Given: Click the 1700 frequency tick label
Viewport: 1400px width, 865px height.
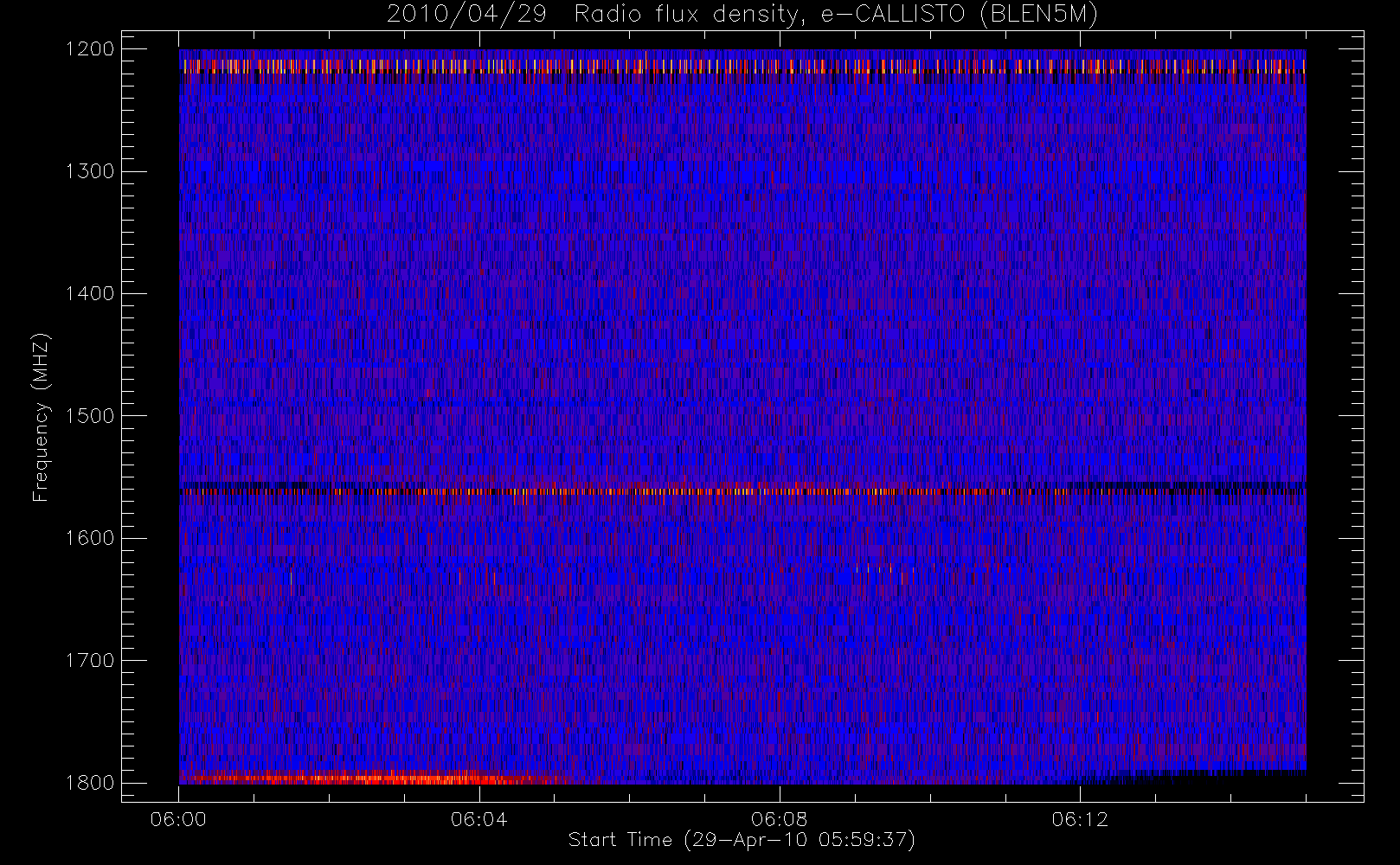Looking at the screenshot, I should click(90, 661).
